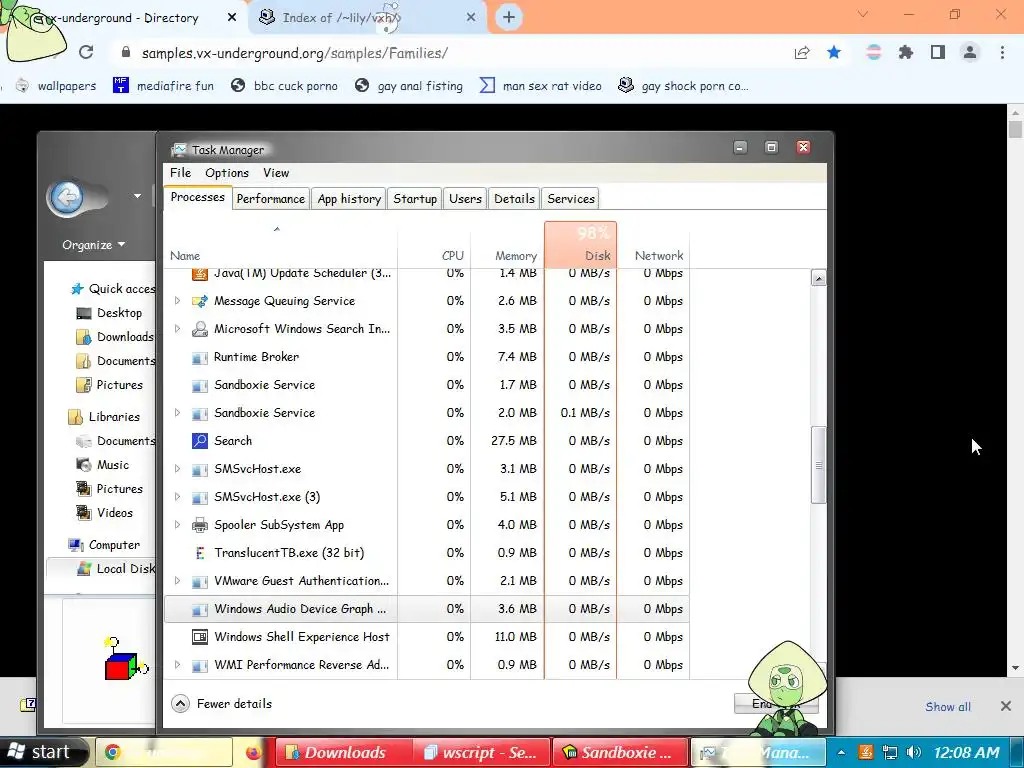Image resolution: width=1024 pixels, height=768 pixels.
Task: Expand the SMSvcHost.exe (3) row
Action: (177, 497)
